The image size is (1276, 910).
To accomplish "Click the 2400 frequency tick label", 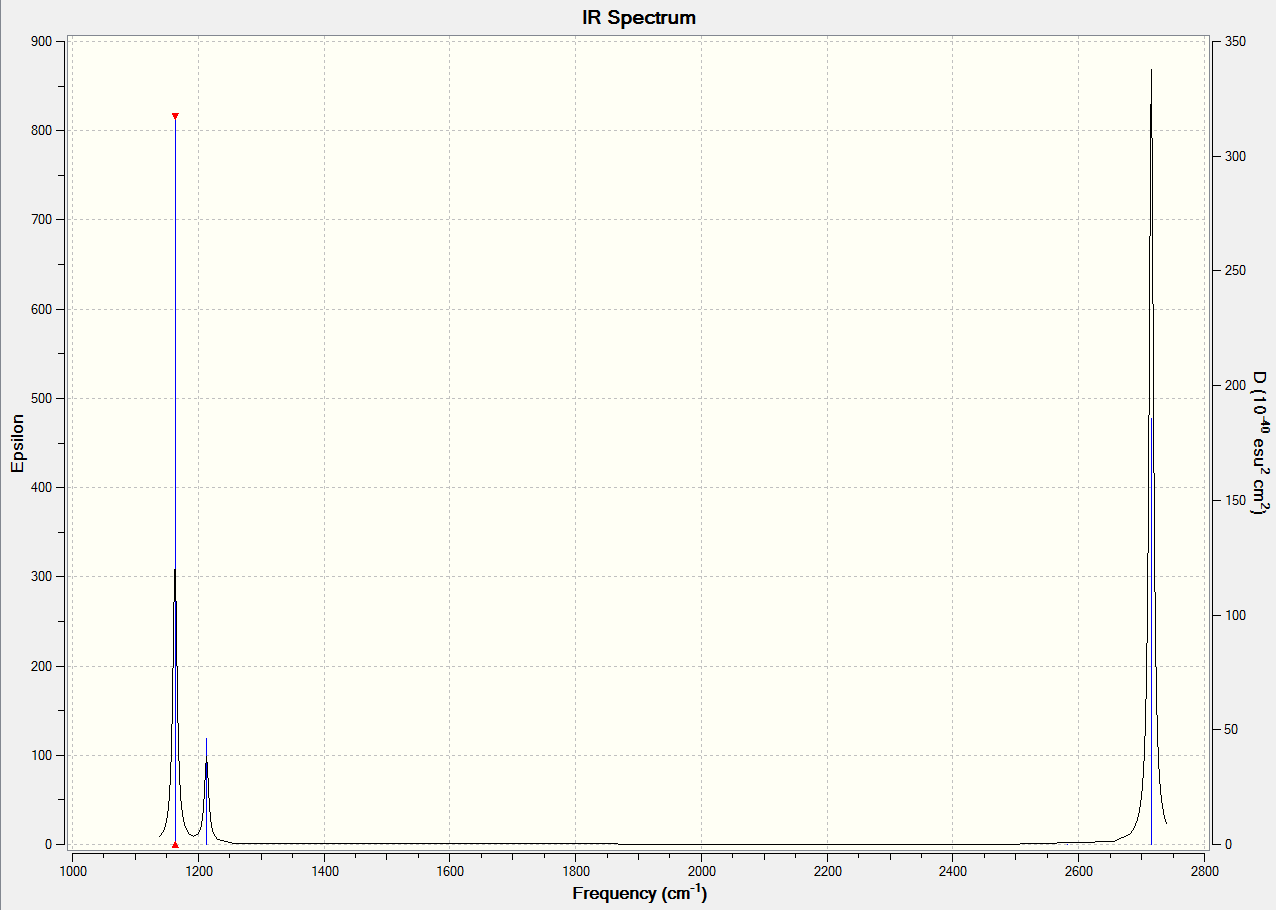I will click(x=952, y=870).
